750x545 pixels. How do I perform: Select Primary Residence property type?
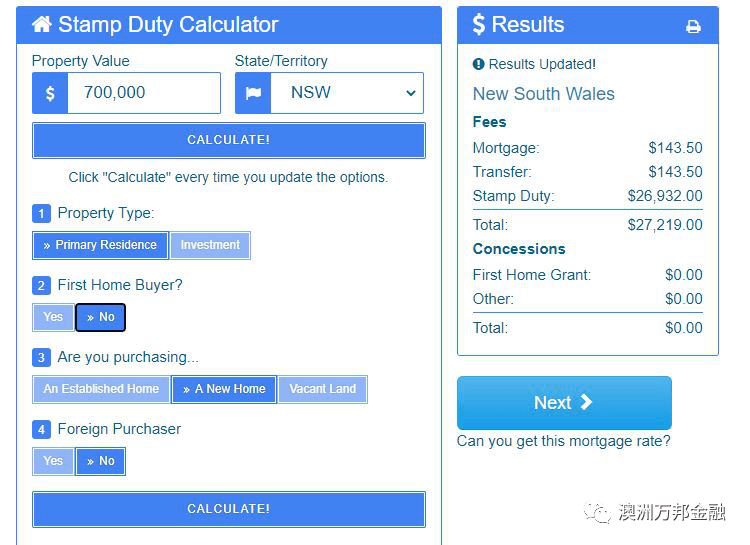pos(100,245)
